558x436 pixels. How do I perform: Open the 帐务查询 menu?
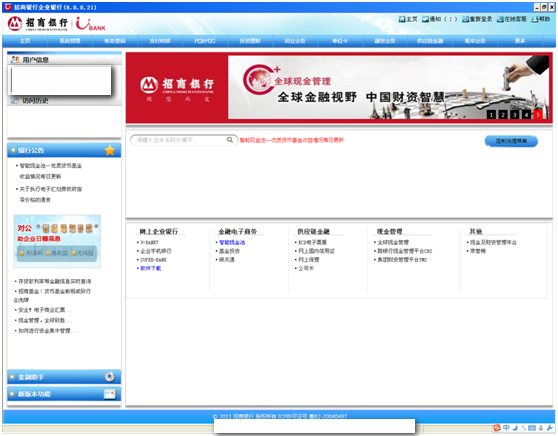[115, 41]
